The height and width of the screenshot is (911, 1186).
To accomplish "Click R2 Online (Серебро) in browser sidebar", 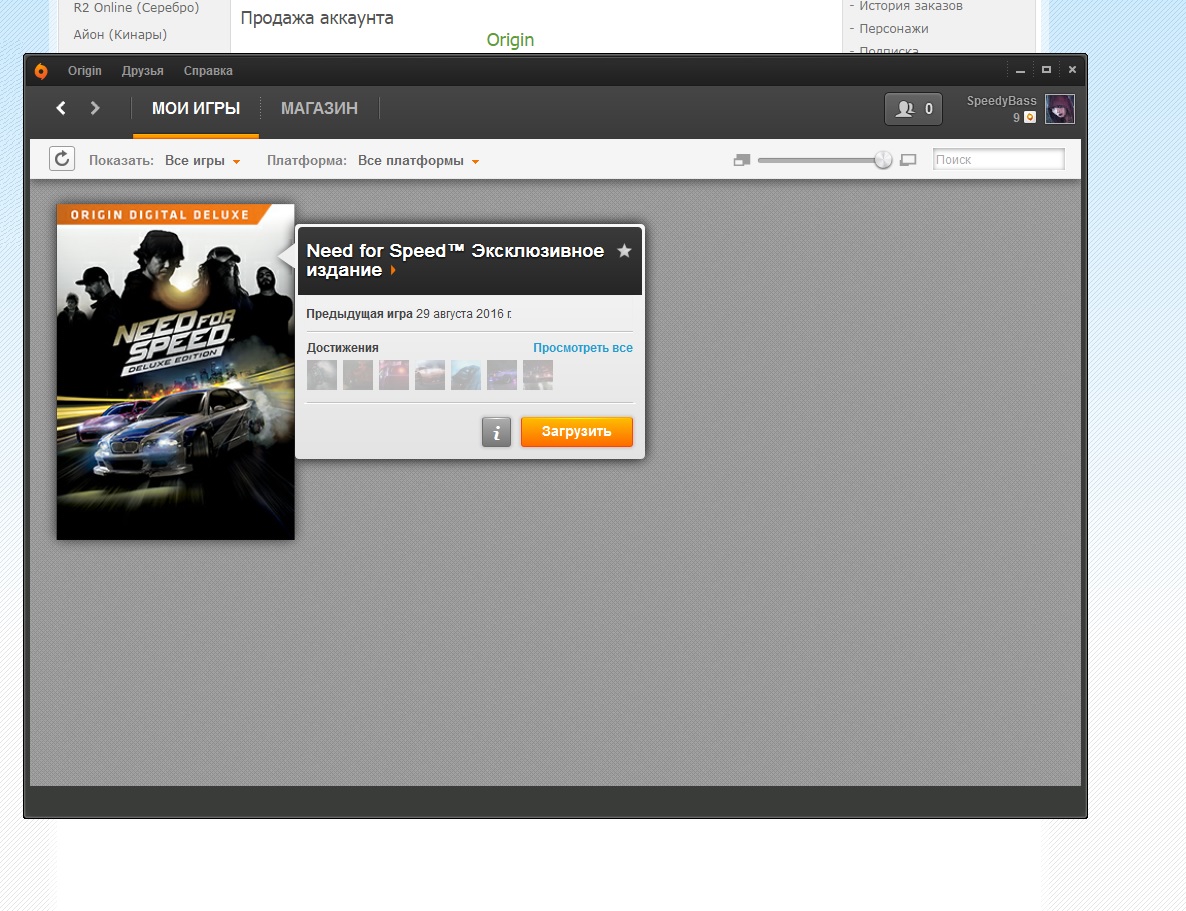I will pos(136,8).
